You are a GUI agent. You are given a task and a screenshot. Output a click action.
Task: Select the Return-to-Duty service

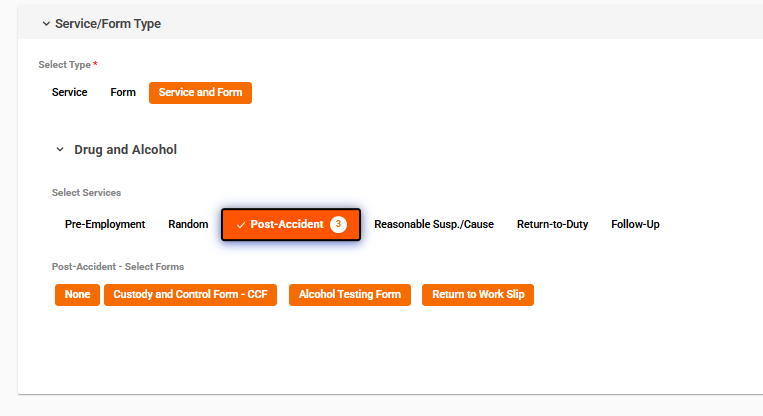coord(552,225)
